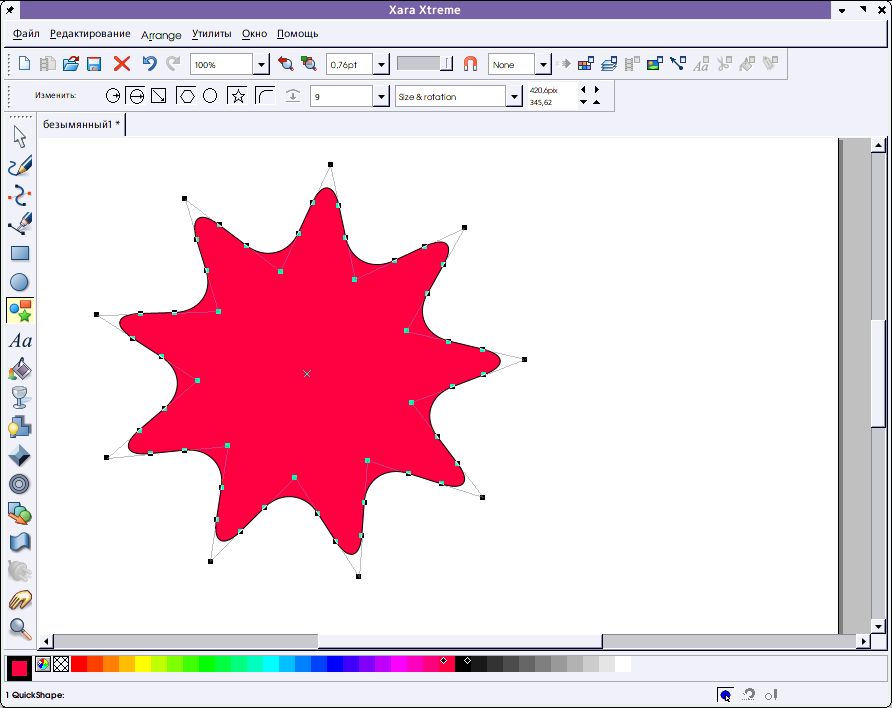This screenshot has height=708, width=892.
Task: Toggle the magnet snap button
Action: (470, 64)
